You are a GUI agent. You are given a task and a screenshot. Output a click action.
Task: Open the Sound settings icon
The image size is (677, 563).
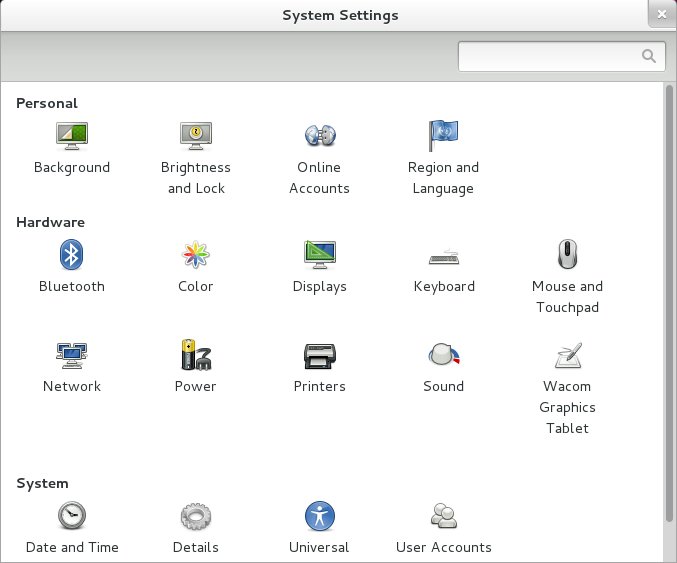click(444, 354)
